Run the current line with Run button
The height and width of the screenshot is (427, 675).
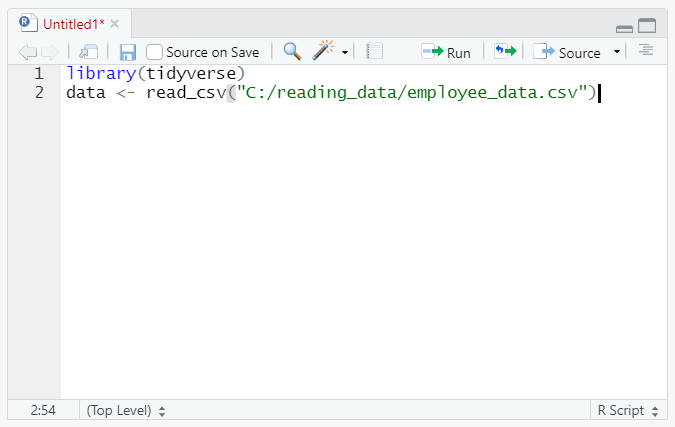446,52
